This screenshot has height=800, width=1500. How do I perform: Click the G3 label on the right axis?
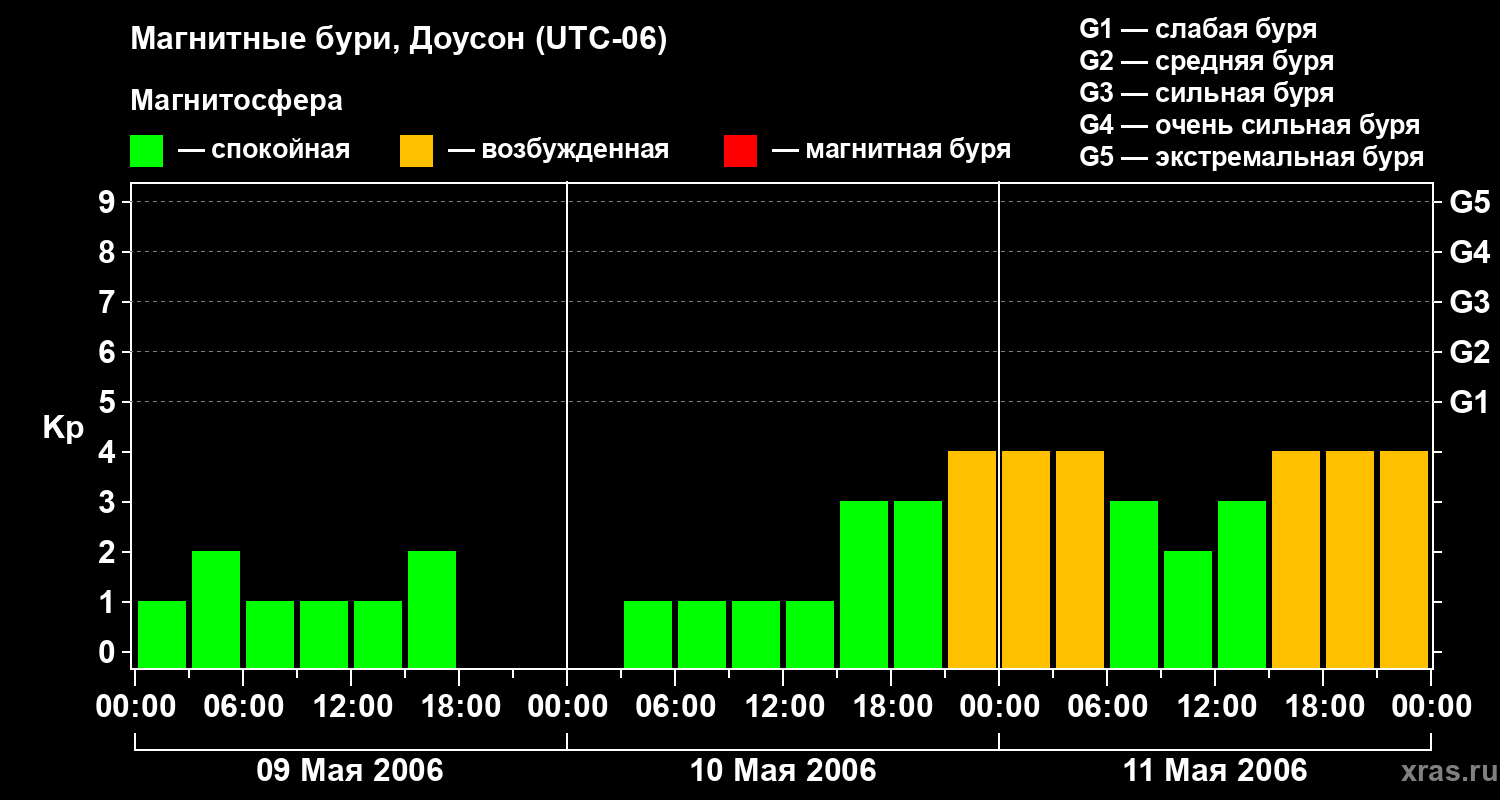[1469, 302]
